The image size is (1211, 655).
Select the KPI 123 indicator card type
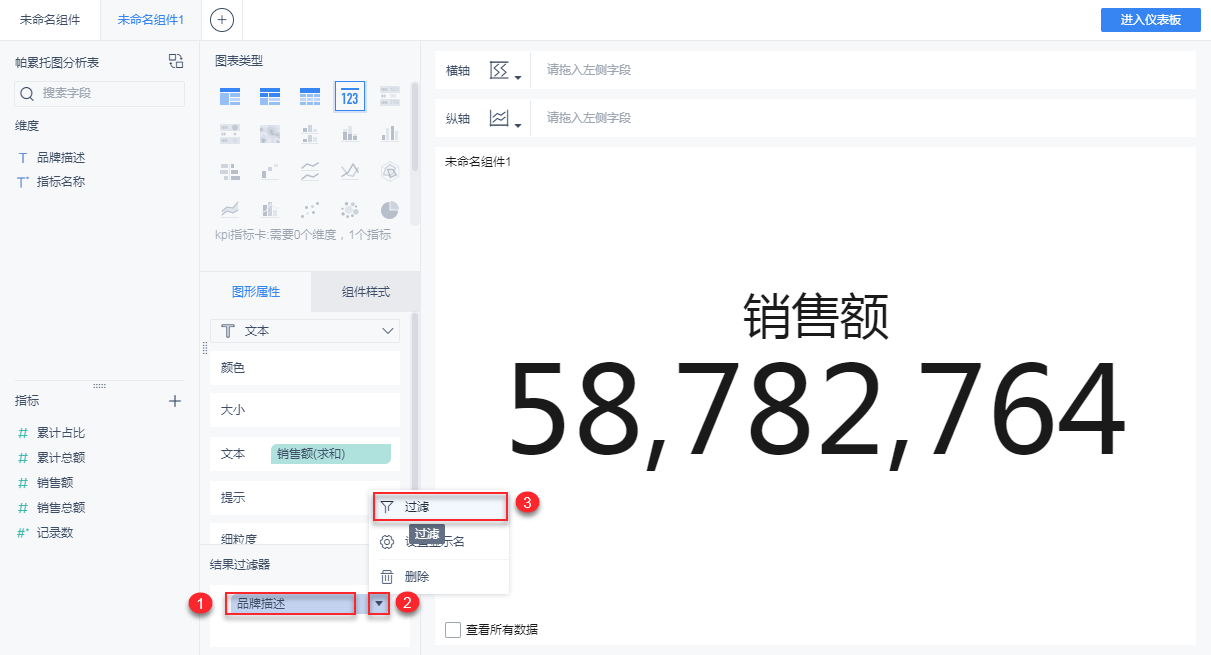350,97
